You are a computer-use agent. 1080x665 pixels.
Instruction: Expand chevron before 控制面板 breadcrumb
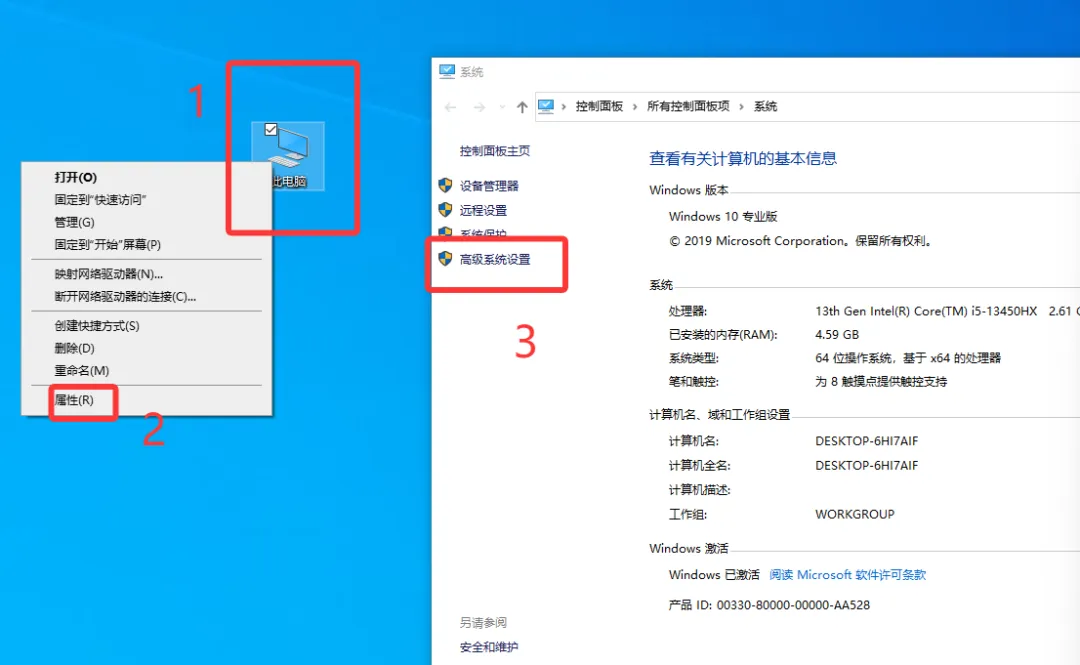[x=563, y=107]
